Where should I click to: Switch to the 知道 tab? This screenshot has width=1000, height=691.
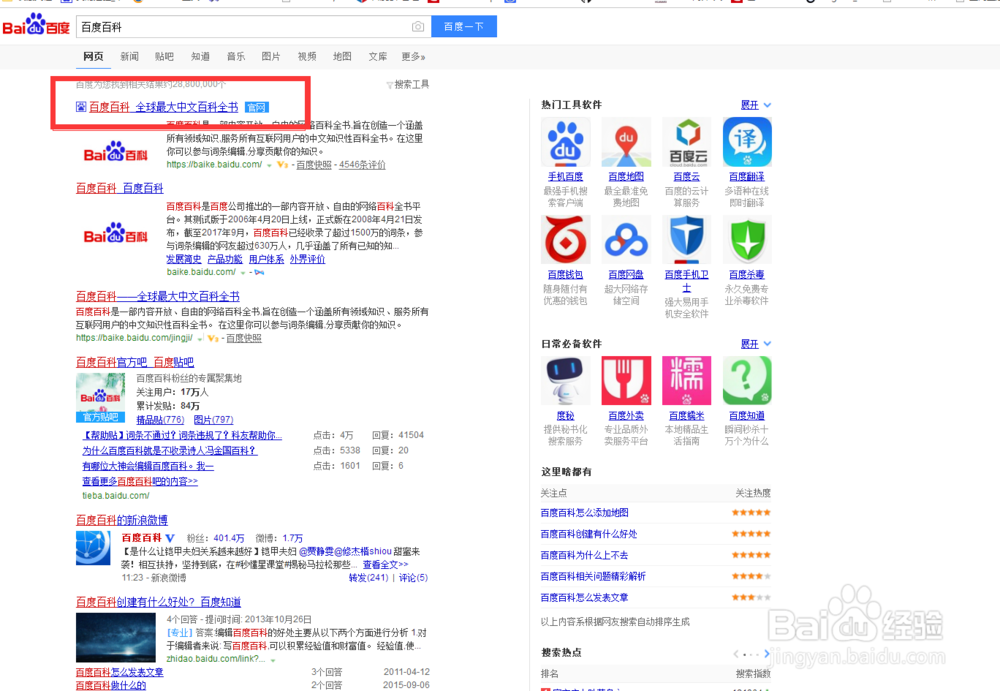coord(200,57)
